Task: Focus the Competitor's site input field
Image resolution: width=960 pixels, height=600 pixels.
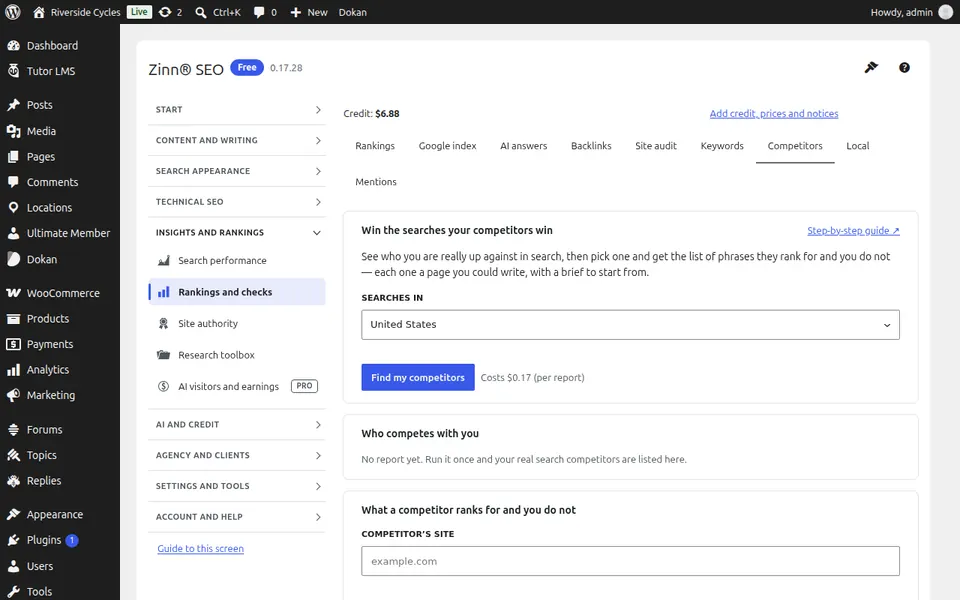Action: click(630, 561)
